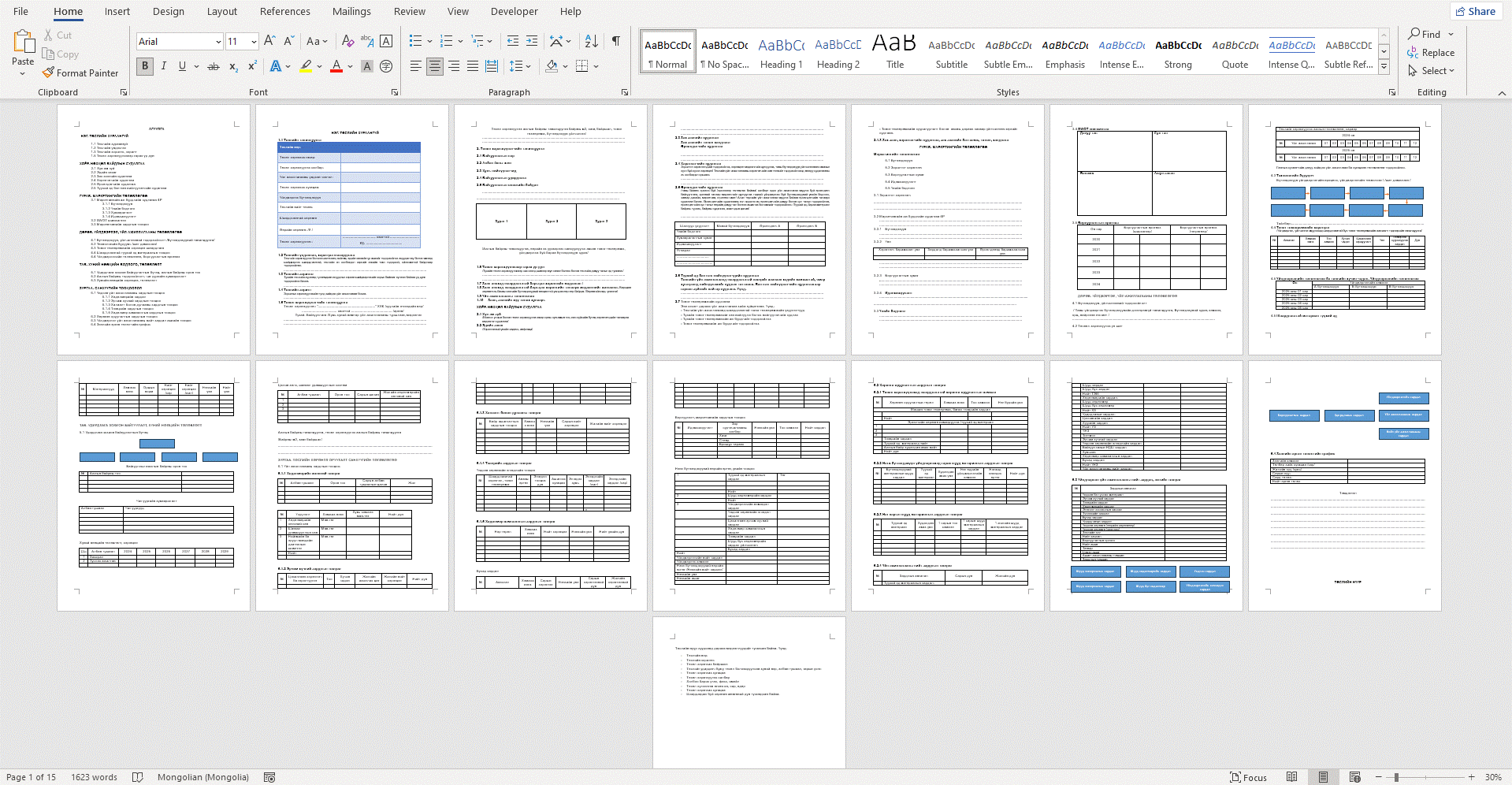
Task: Click the Cut scissors icon
Action: 49,35
